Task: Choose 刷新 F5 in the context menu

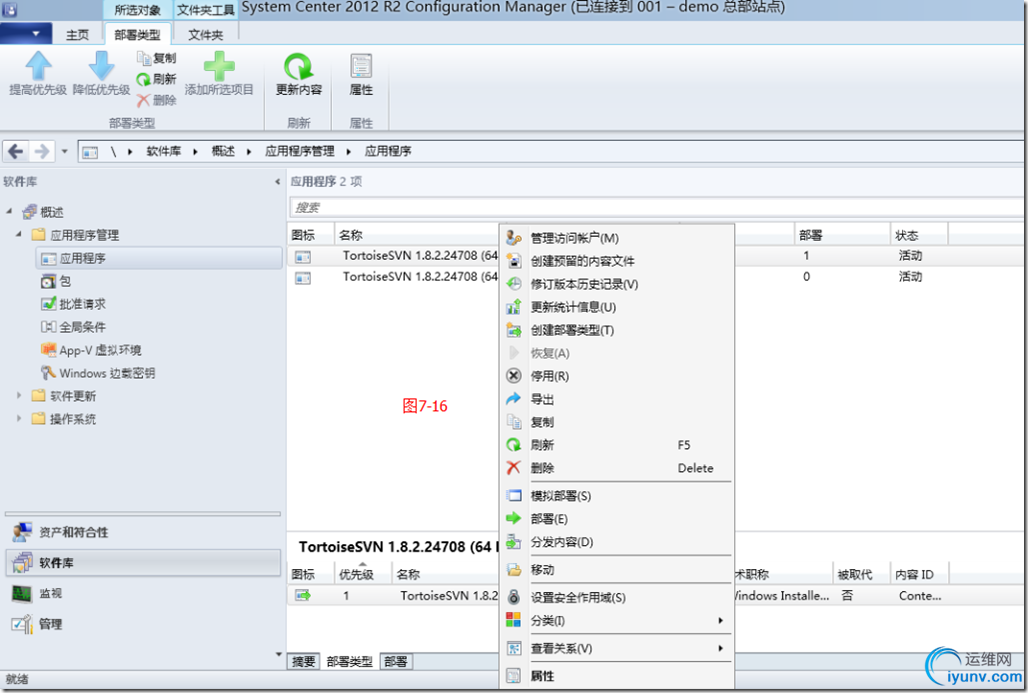Action: click(615, 445)
